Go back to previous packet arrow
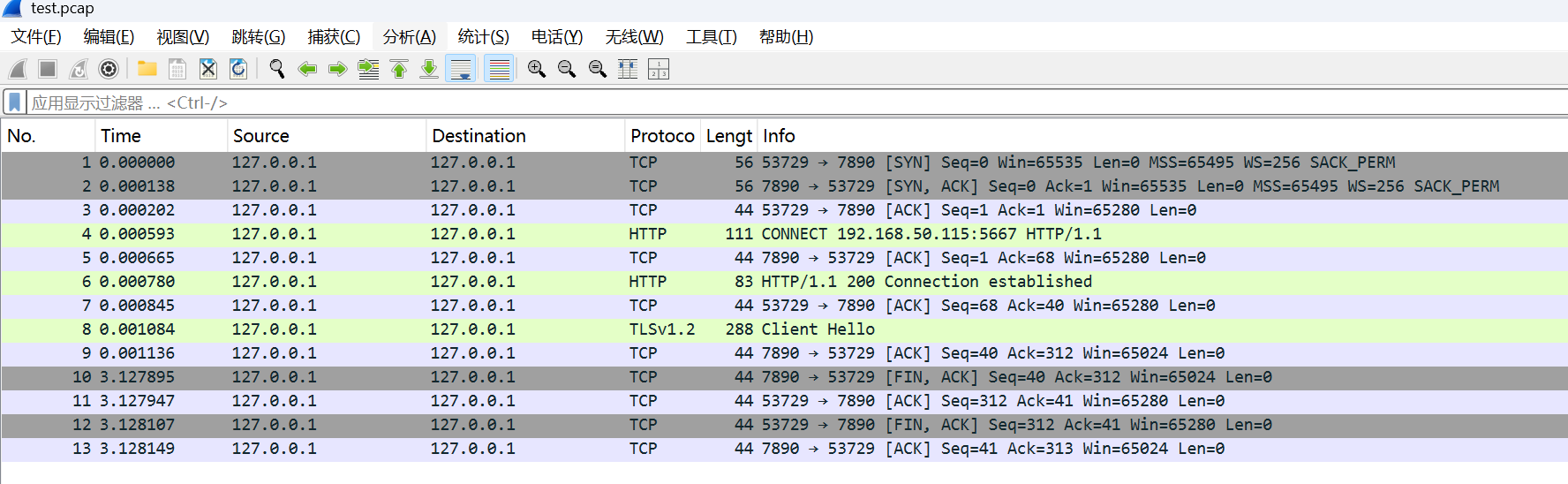The height and width of the screenshot is (484, 1568). point(307,69)
